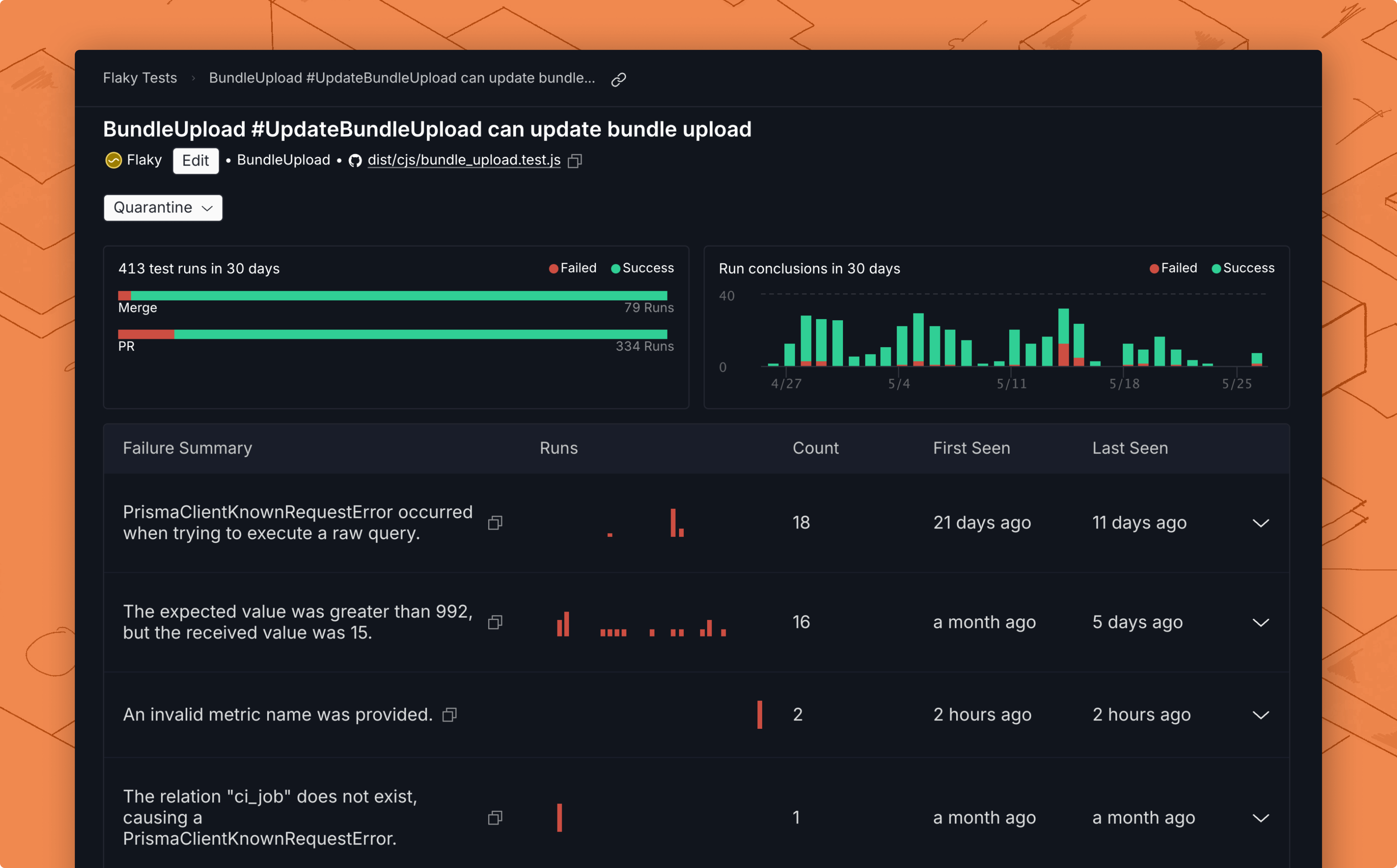Click the PR runs progress bar
Viewport: 1397px width, 868px height.
[x=393, y=334]
